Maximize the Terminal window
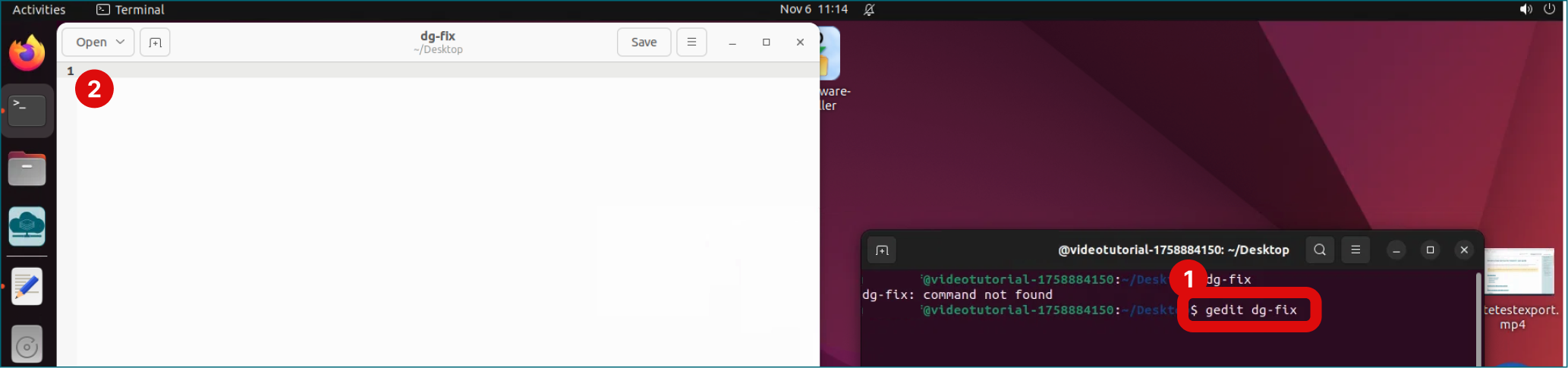1568x368 pixels. pyautogui.click(x=1431, y=250)
